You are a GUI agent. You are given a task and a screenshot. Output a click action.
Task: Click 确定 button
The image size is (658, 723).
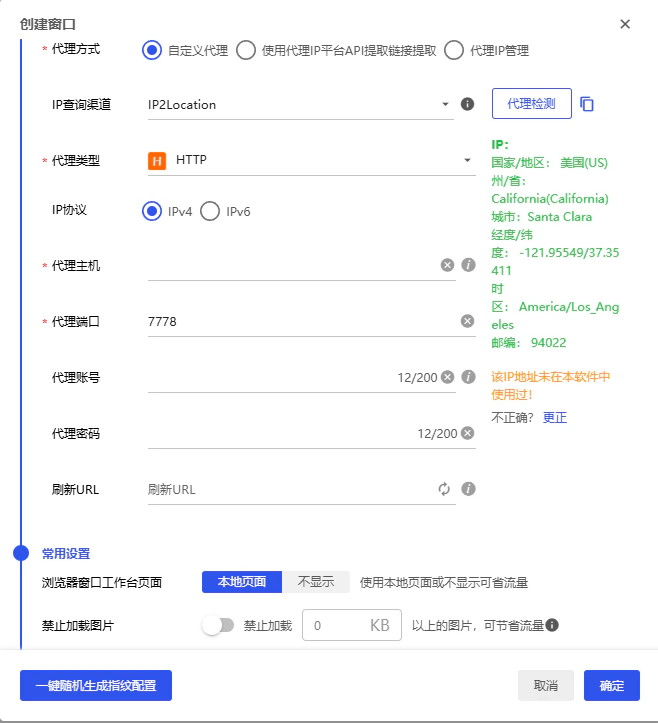612,686
